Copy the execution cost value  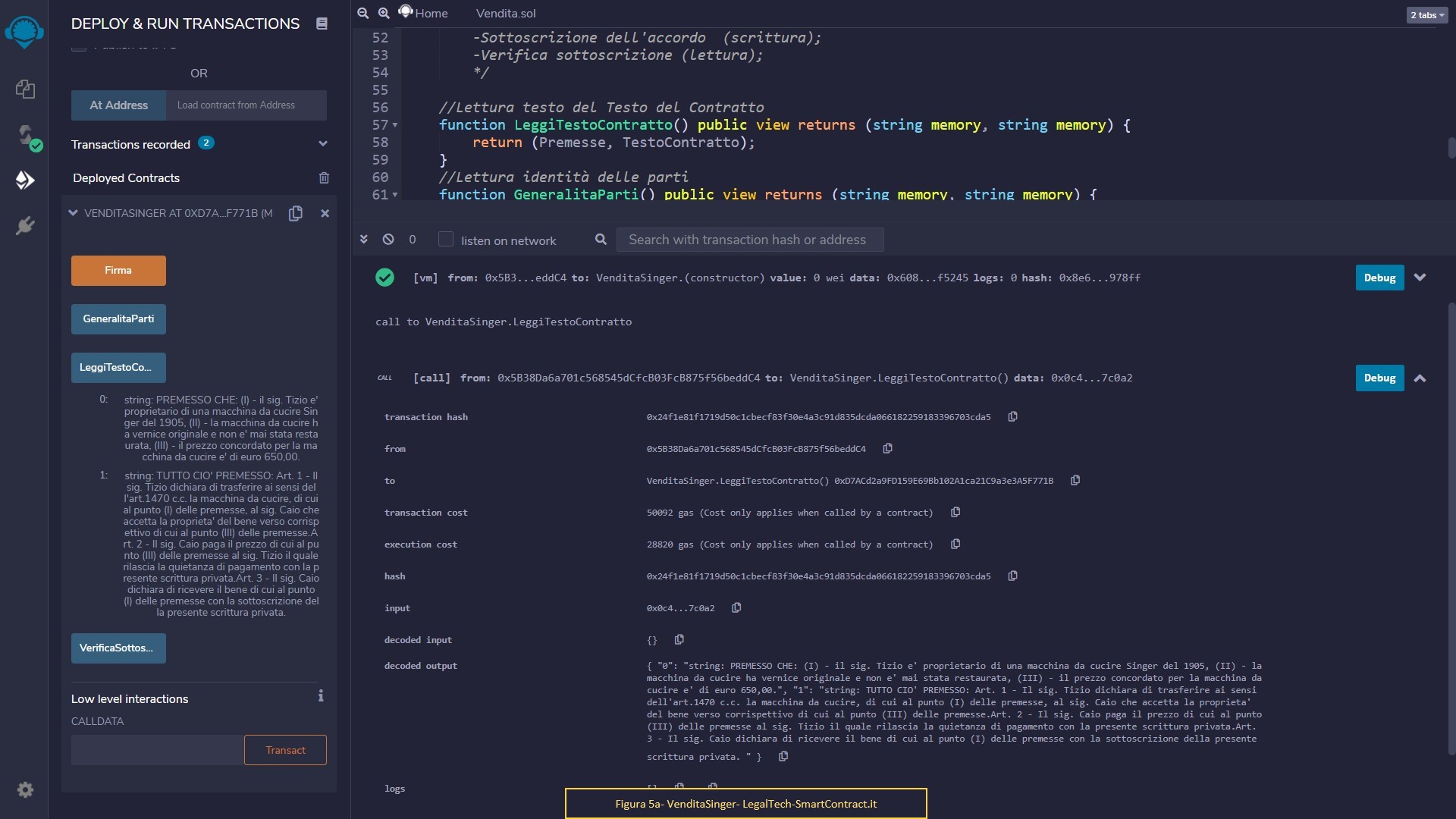[x=955, y=544]
